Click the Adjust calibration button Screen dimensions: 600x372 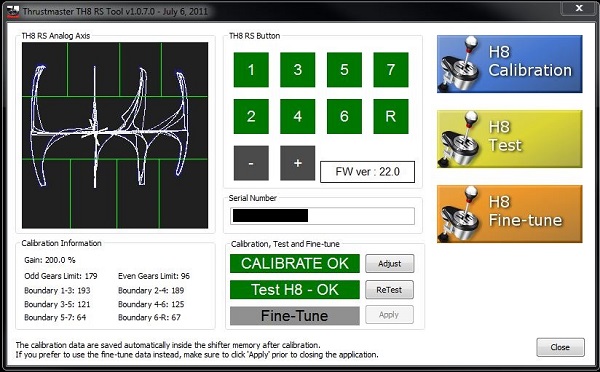click(x=390, y=264)
